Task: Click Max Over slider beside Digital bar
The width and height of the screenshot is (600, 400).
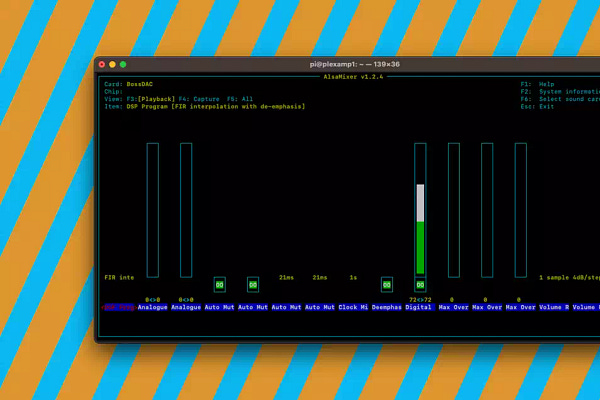Action: (454, 210)
